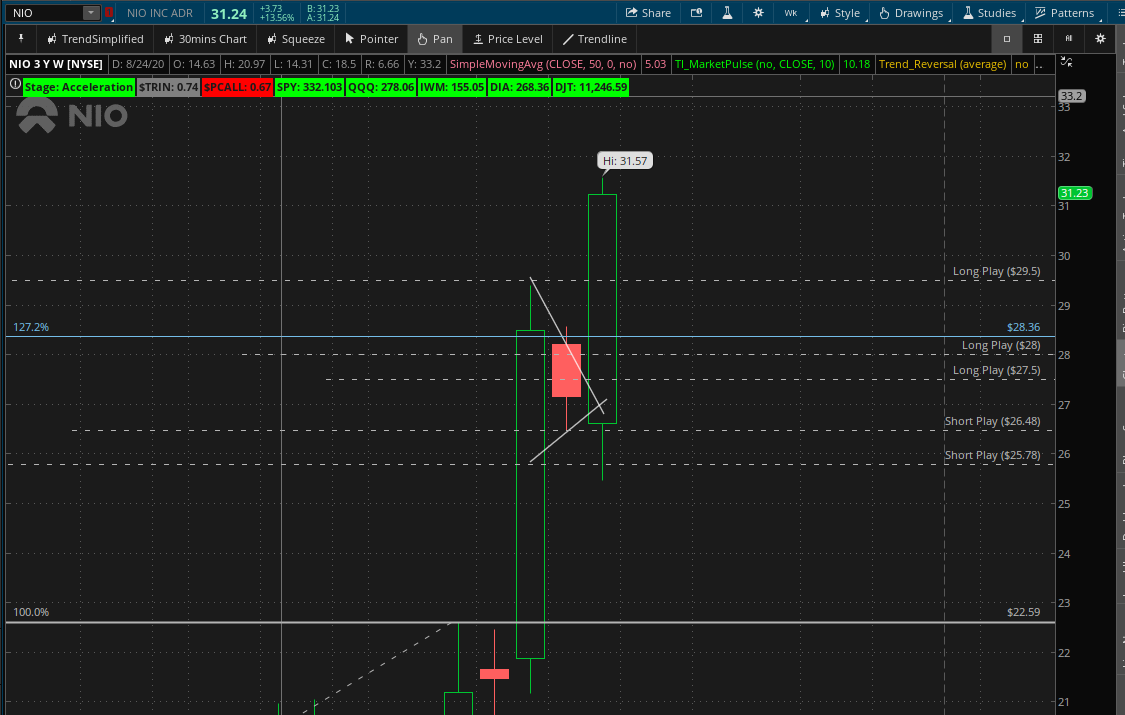Click the Long Play ($27.5) level label
Viewport: 1125px width, 715px height.
(x=996, y=370)
